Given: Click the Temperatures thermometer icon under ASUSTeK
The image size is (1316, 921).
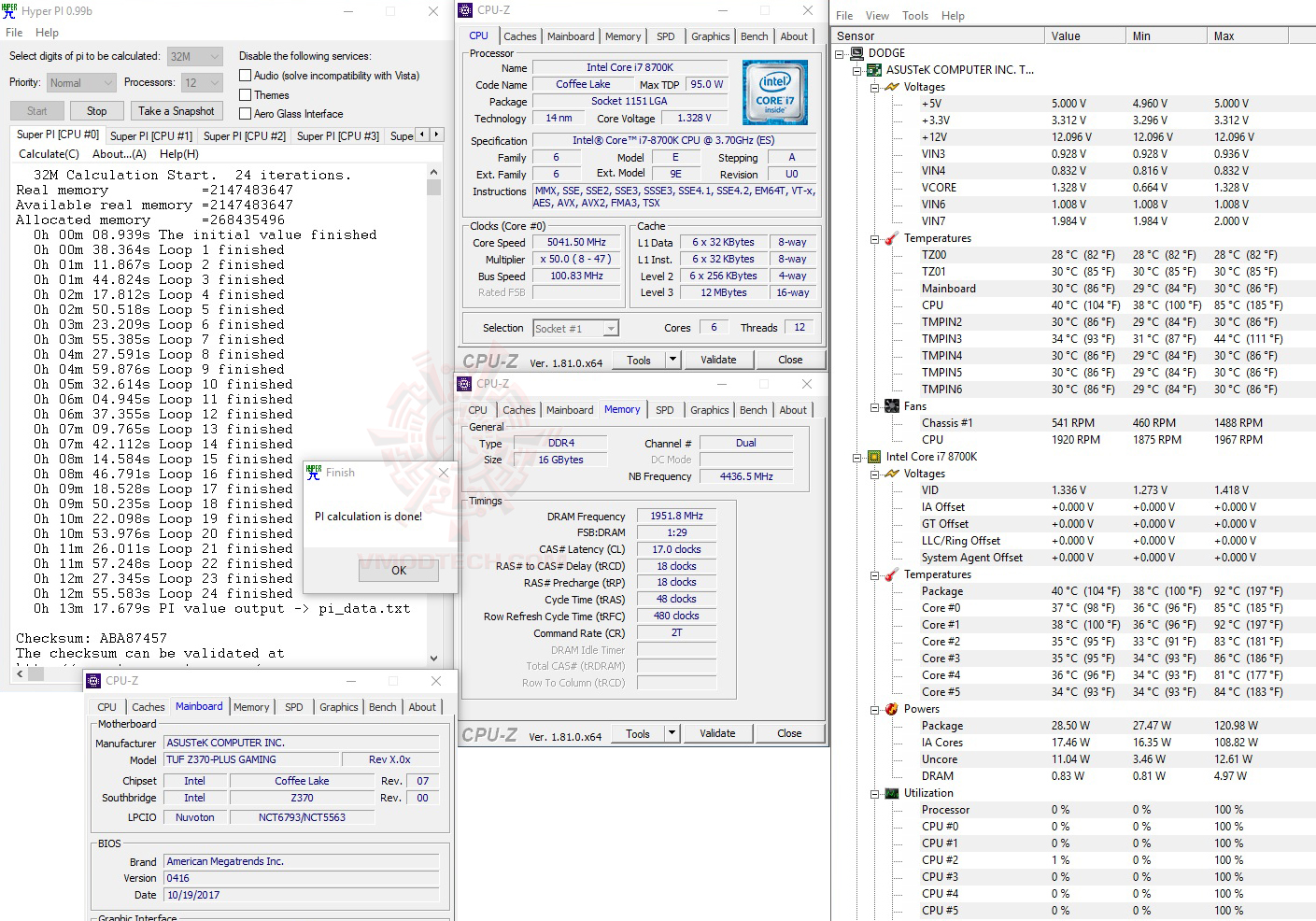Looking at the screenshot, I should pyautogui.click(x=888, y=238).
